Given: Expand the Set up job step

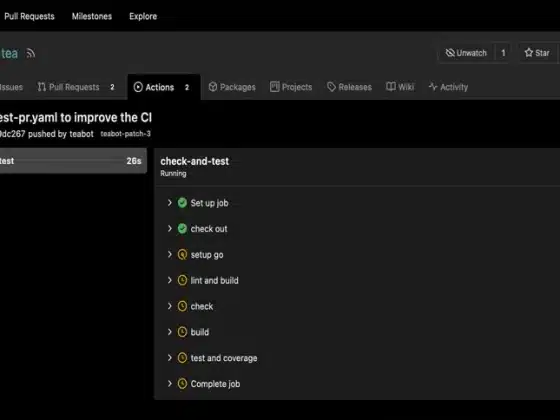Looking at the screenshot, I should (x=170, y=203).
